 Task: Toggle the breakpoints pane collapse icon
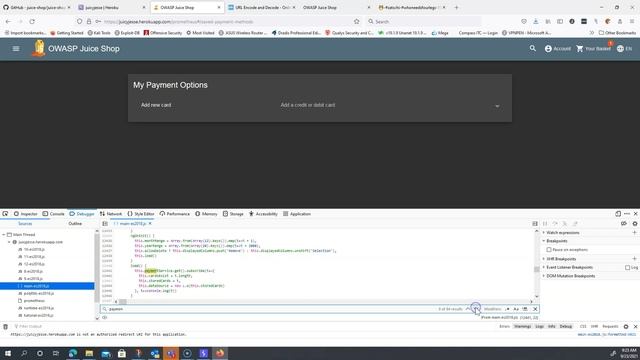pos(535,224)
